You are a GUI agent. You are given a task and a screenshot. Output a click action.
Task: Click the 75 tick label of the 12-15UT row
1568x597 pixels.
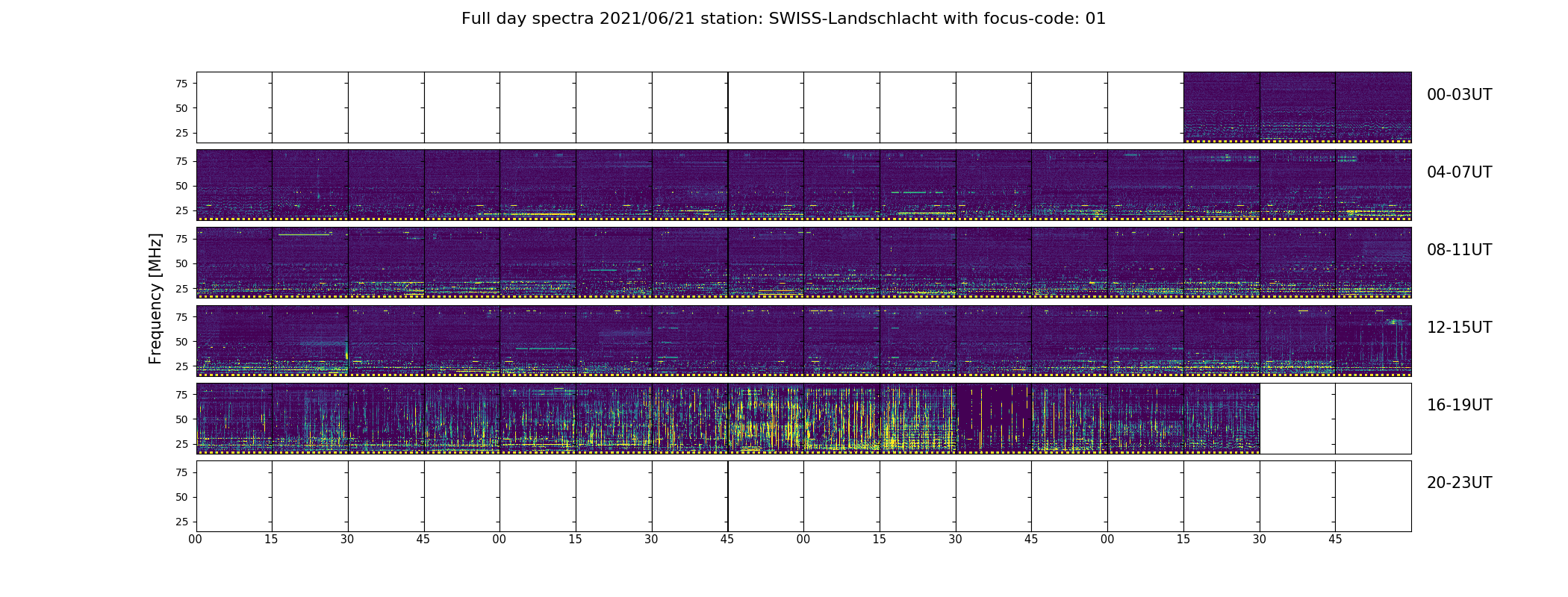click(181, 316)
